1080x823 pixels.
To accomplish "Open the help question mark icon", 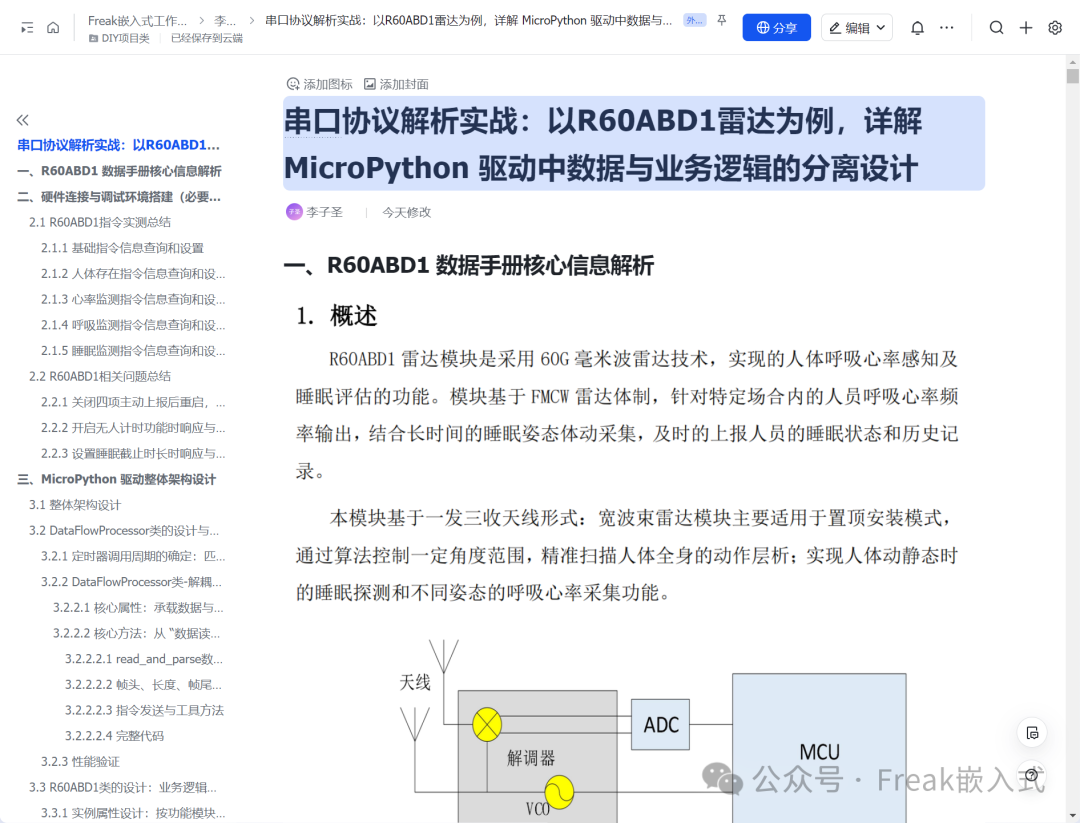I will tap(1031, 775).
